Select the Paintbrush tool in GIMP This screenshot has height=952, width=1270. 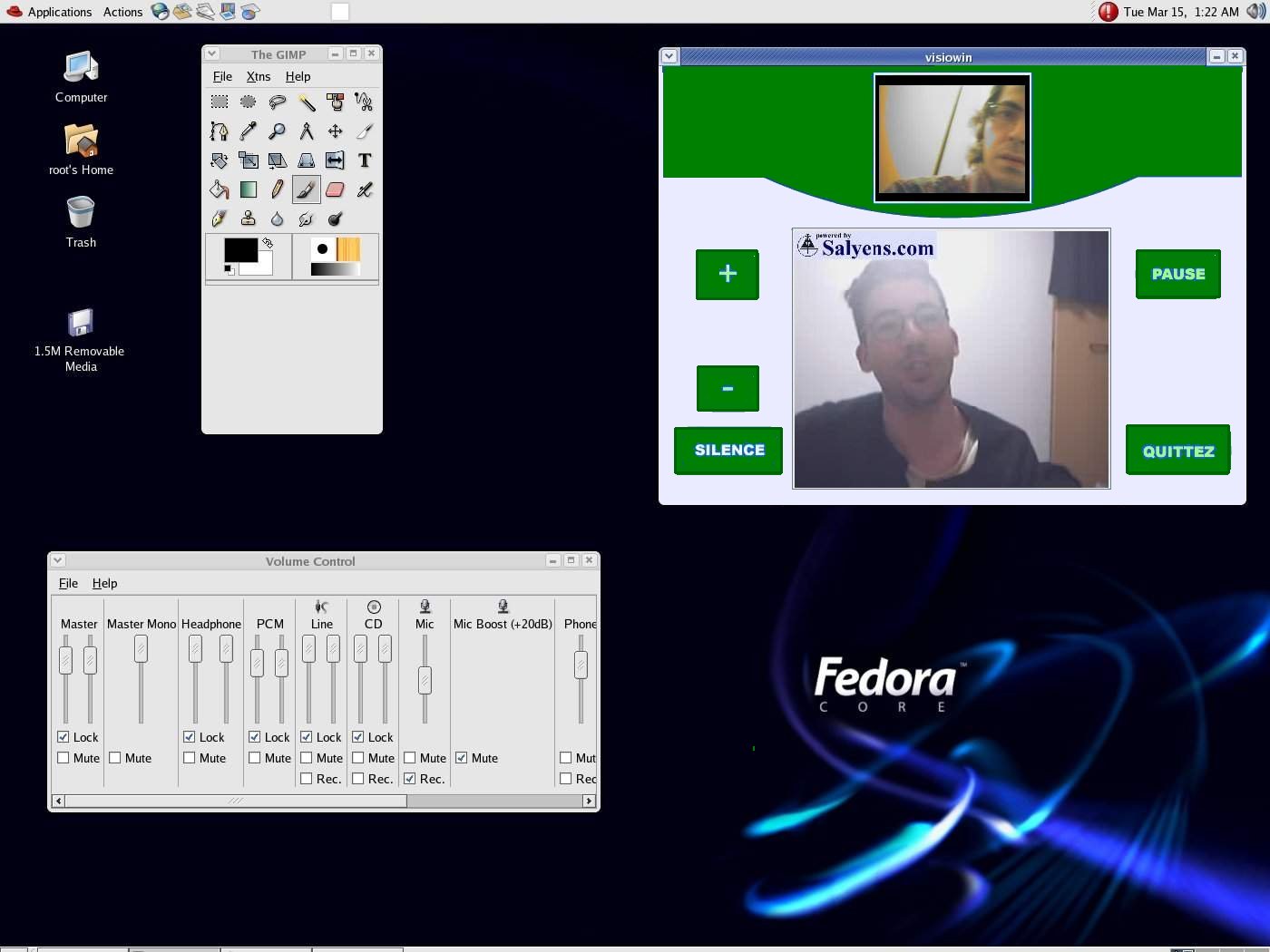(307, 189)
